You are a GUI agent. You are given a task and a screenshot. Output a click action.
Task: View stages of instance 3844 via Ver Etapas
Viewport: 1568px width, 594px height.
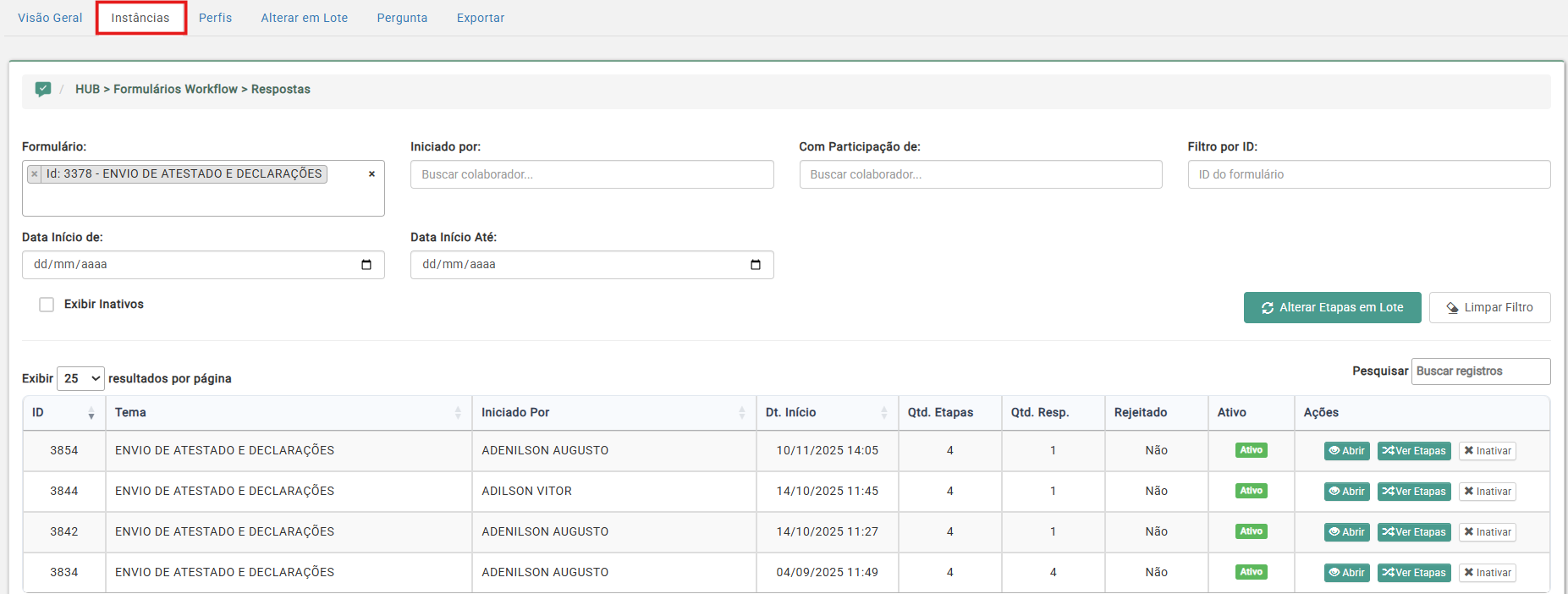1413,492
